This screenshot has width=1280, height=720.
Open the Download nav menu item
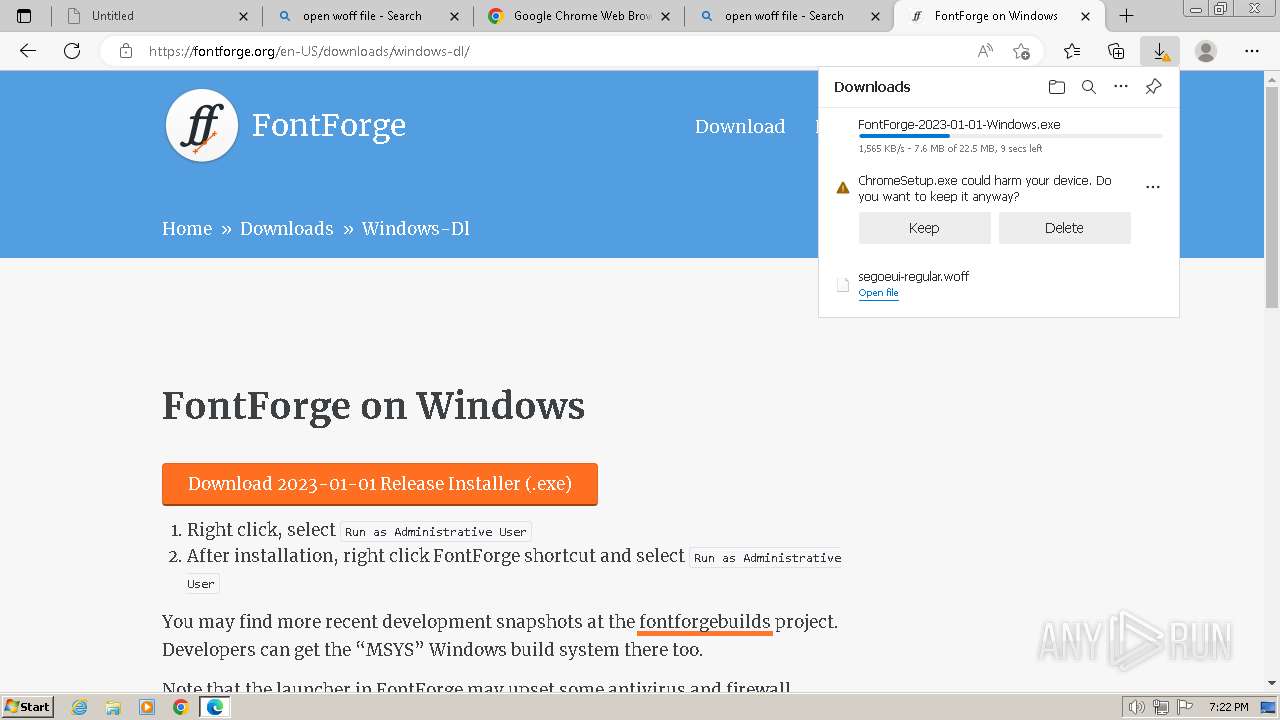point(740,126)
